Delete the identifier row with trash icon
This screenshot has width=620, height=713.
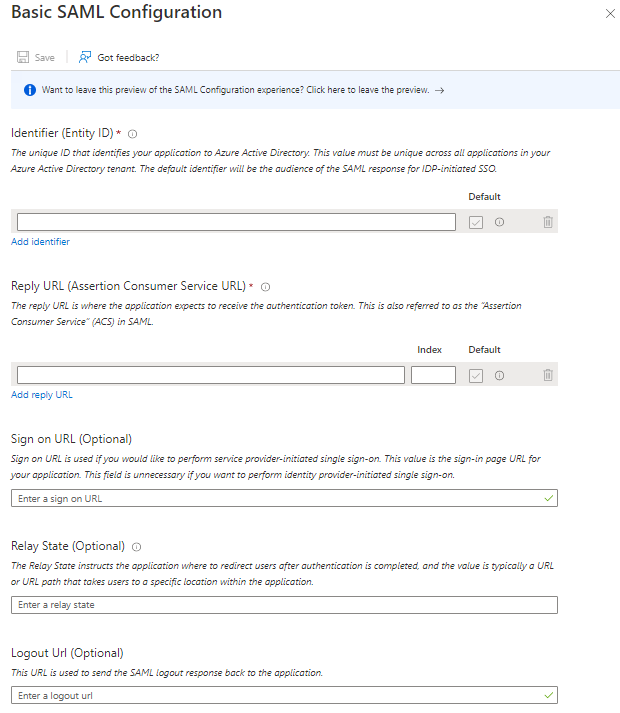[x=547, y=222]
